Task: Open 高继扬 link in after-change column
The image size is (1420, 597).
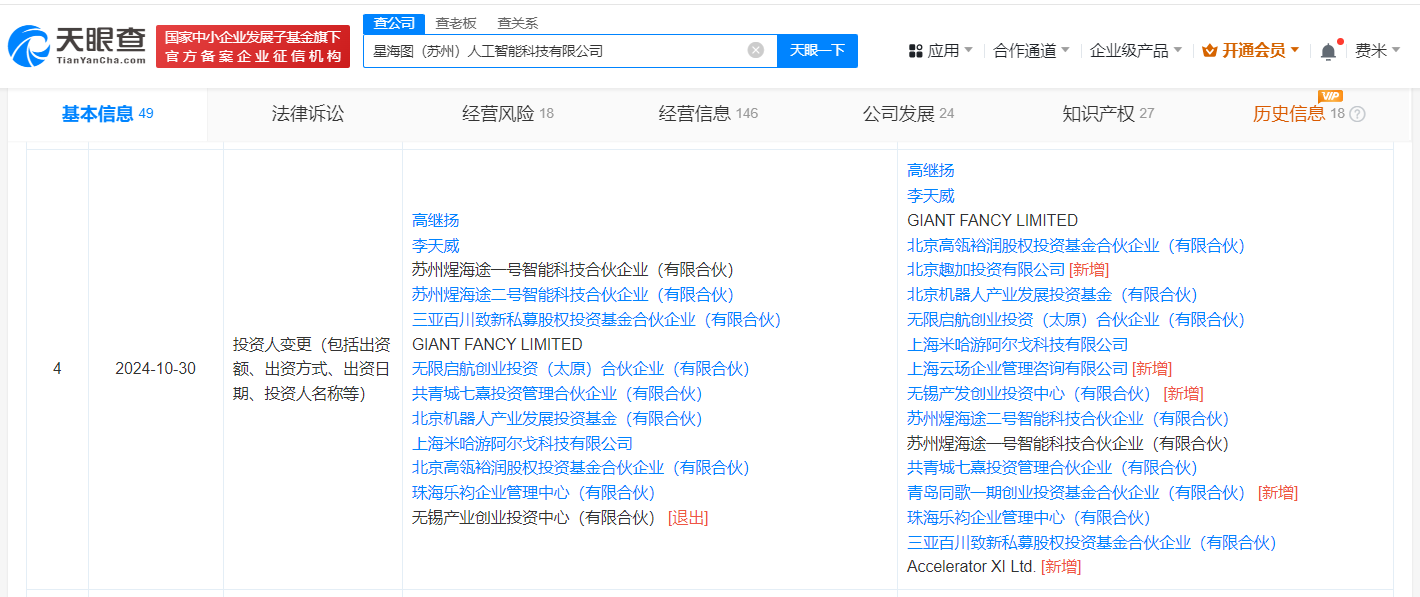Action: coord(931,171)
